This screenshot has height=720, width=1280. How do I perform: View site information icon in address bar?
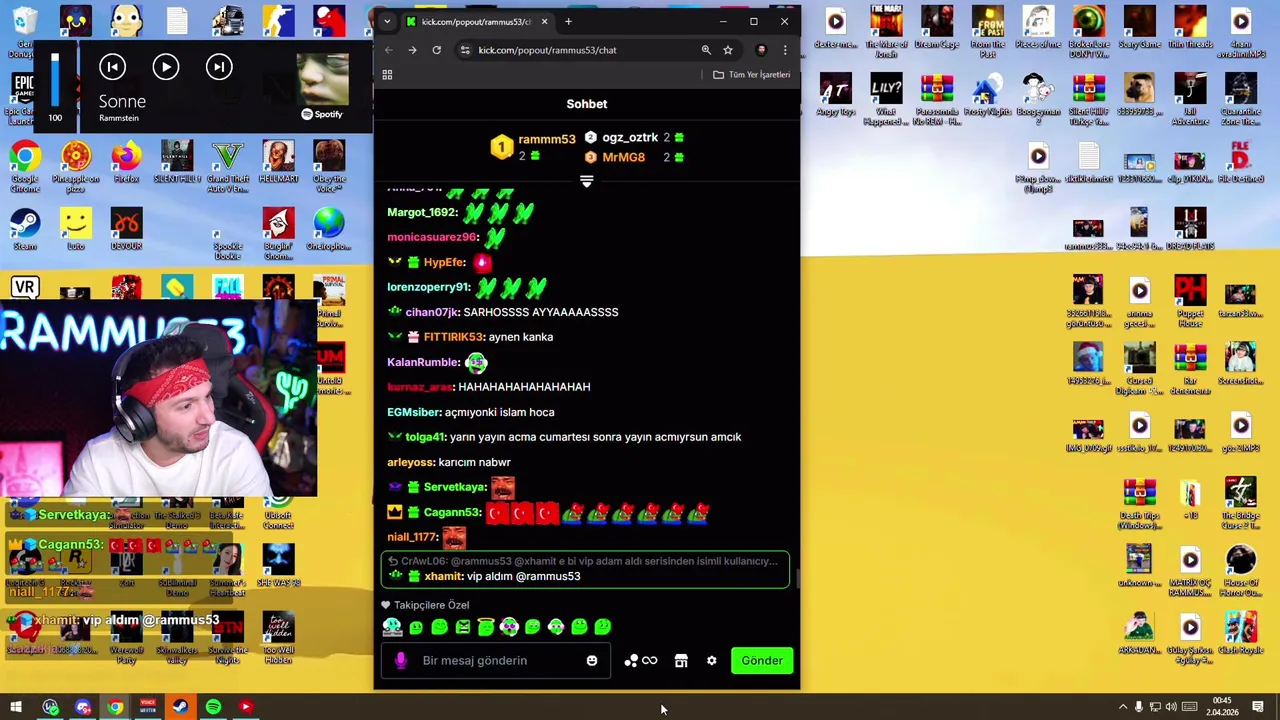pos(465,50)
